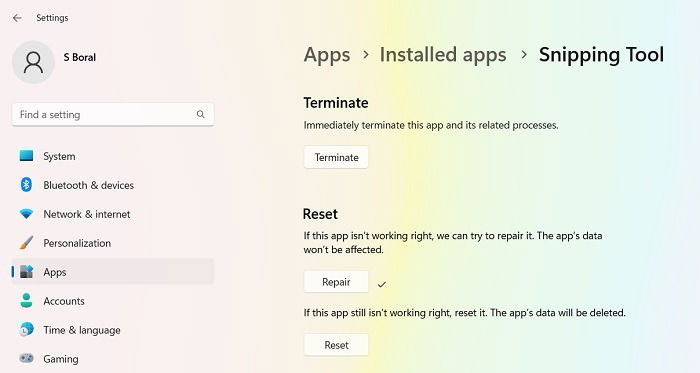700x373 pixels.
Task: Click the Reset button
Action: pyautogui.click(x=336, y=344)
